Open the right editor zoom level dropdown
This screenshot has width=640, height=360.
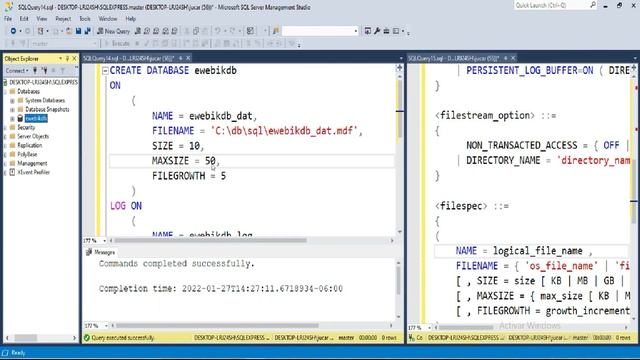(x=429, y=327)
